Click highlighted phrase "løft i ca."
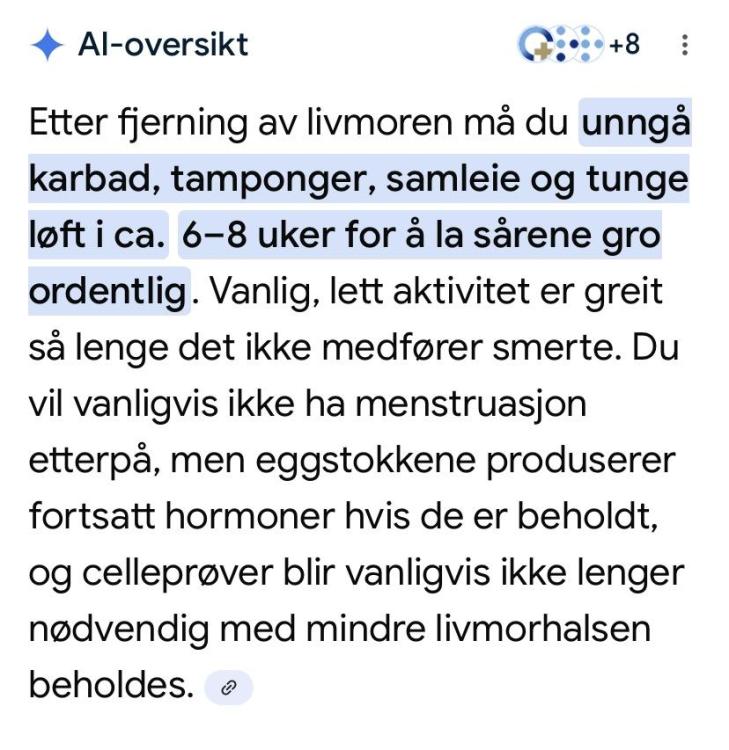Image resolution: width=729 pixels, height=750 pixels. [x=98, y=237]
